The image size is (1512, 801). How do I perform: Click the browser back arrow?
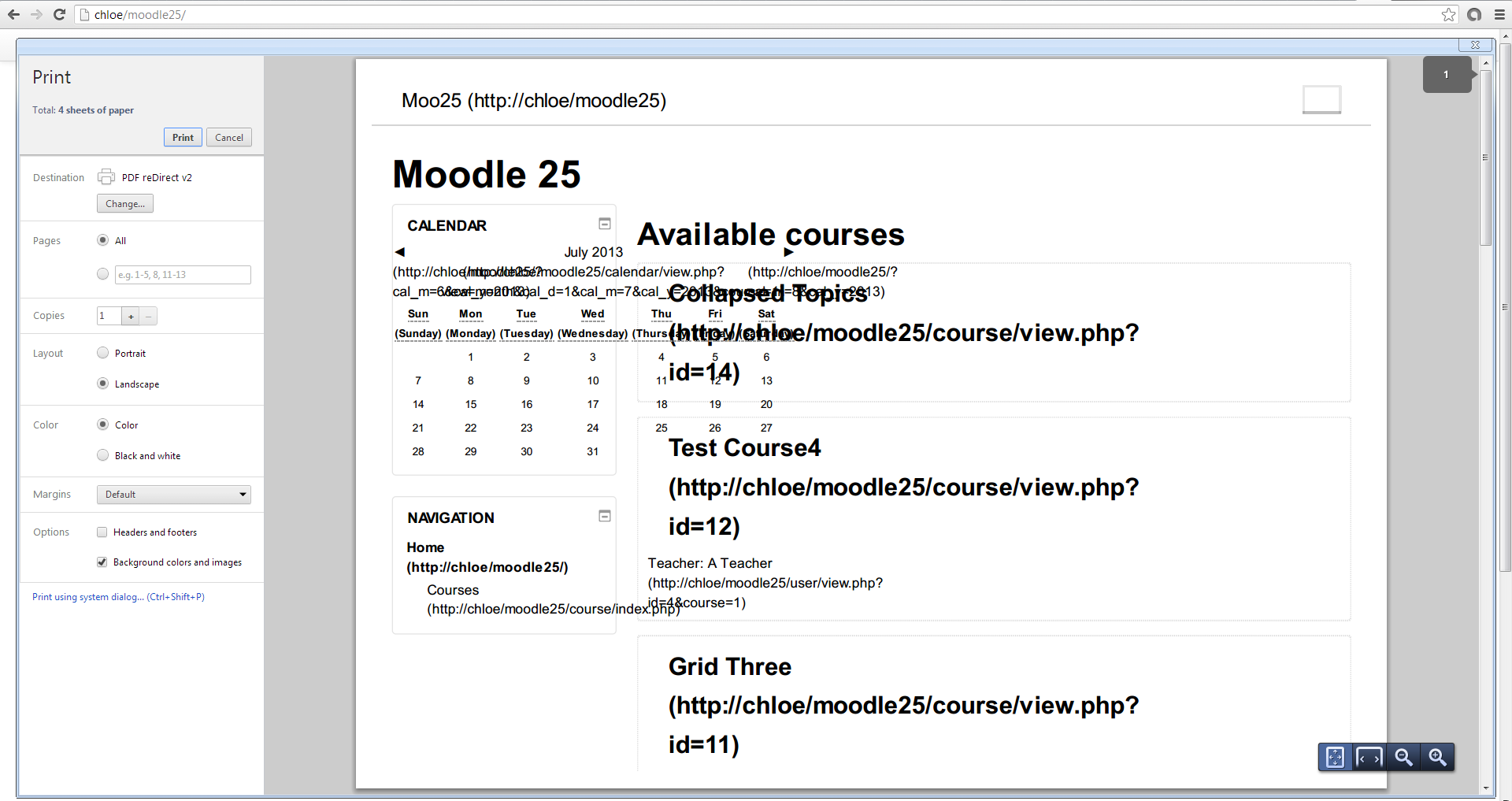[x=14, y=14]
